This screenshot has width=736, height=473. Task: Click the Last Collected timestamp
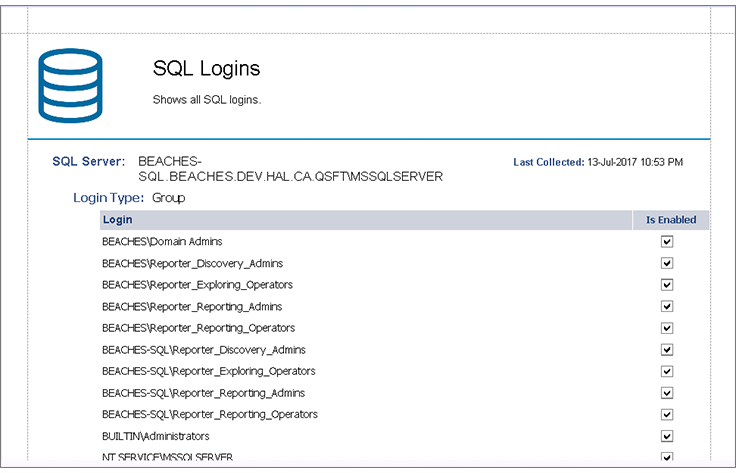pyautogui.click(x=634, y=162)
